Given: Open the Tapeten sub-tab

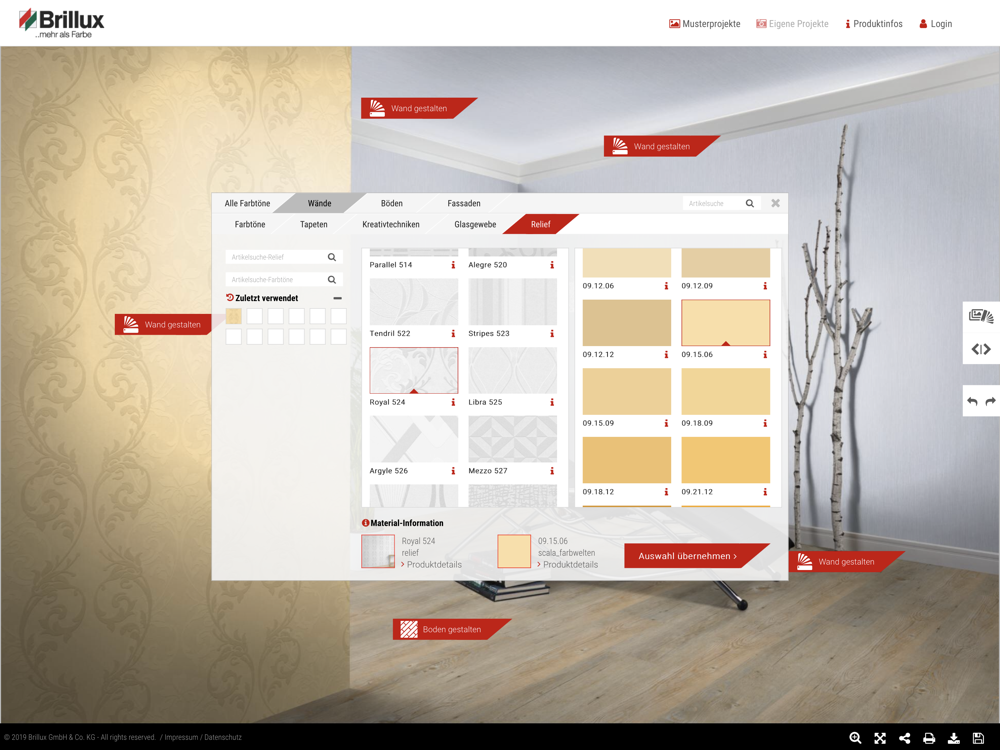Looking at the screenshot, I should point(314,224).
